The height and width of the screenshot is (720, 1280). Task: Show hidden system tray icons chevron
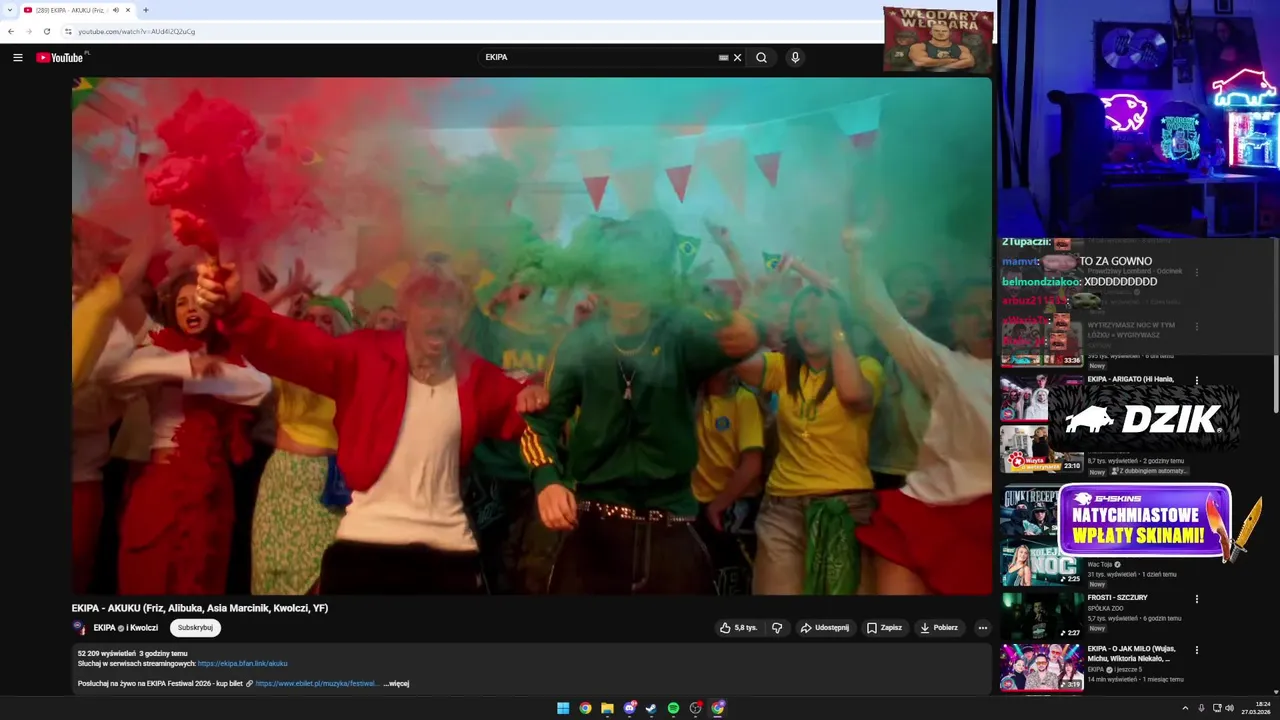coord(1184,708)
